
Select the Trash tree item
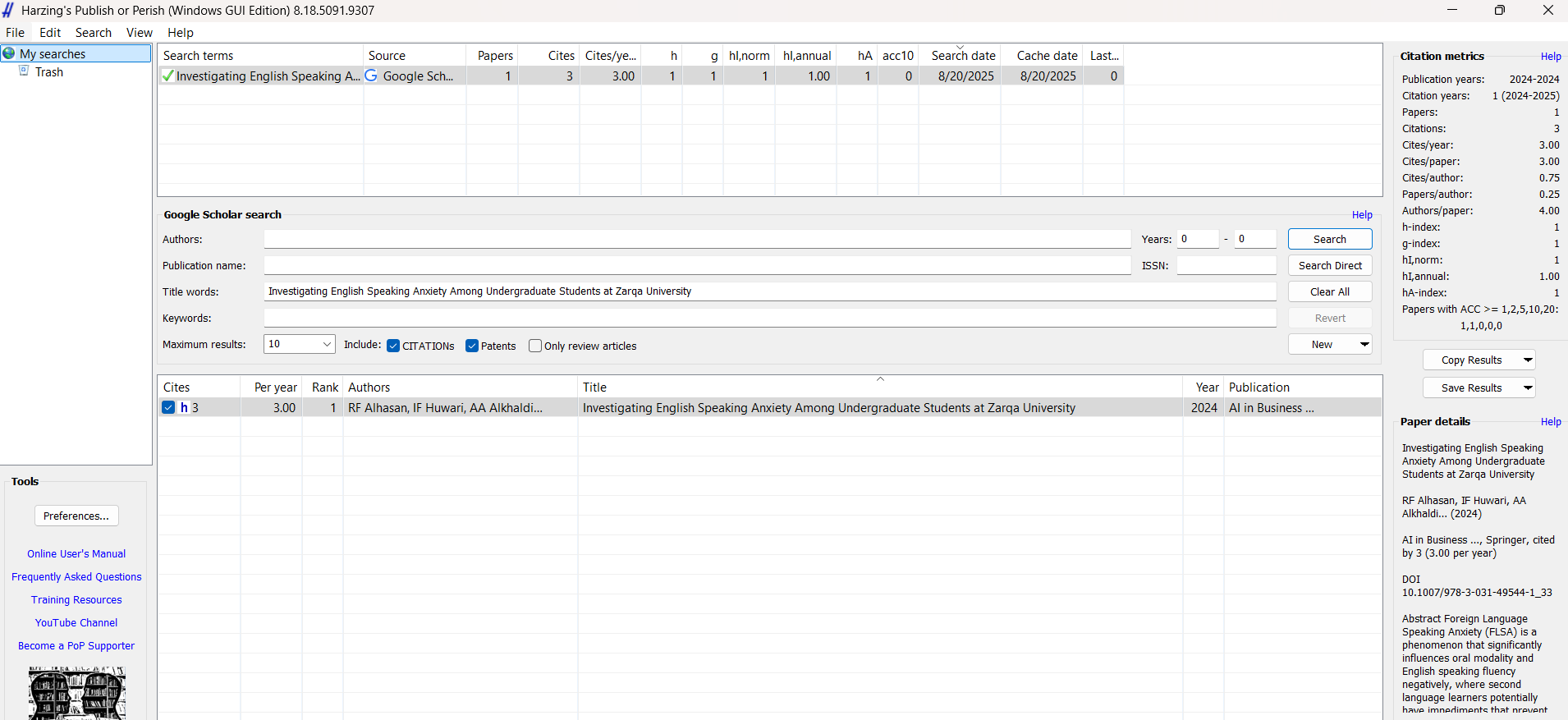(49, 72)
